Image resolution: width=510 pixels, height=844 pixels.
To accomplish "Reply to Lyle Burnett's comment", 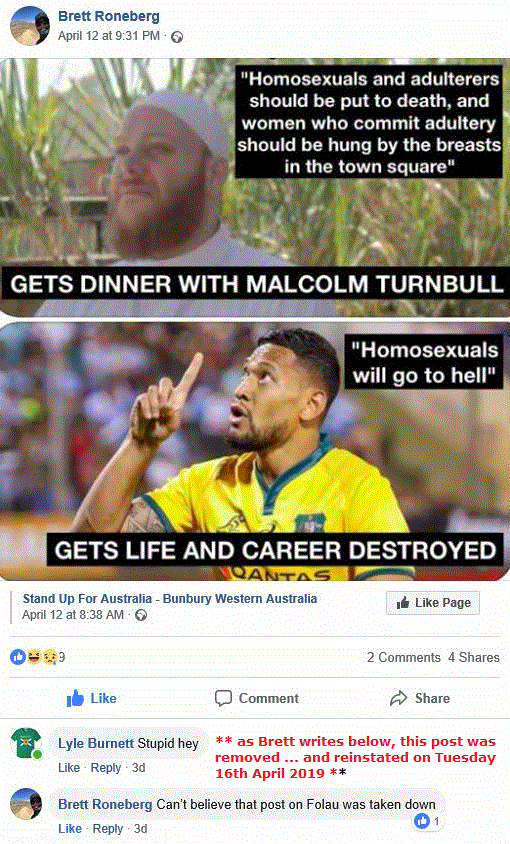I will [x=106, y=768].
